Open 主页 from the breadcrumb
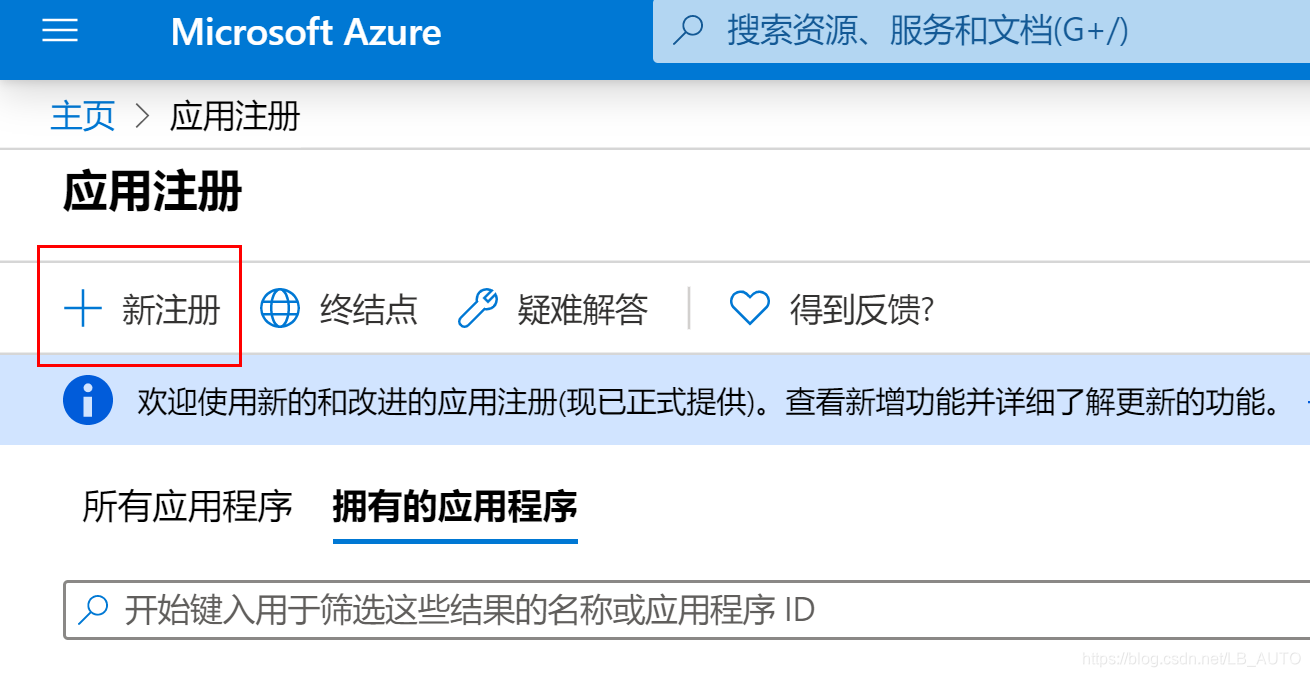1310x677 pixels. (x=82, y=116)
